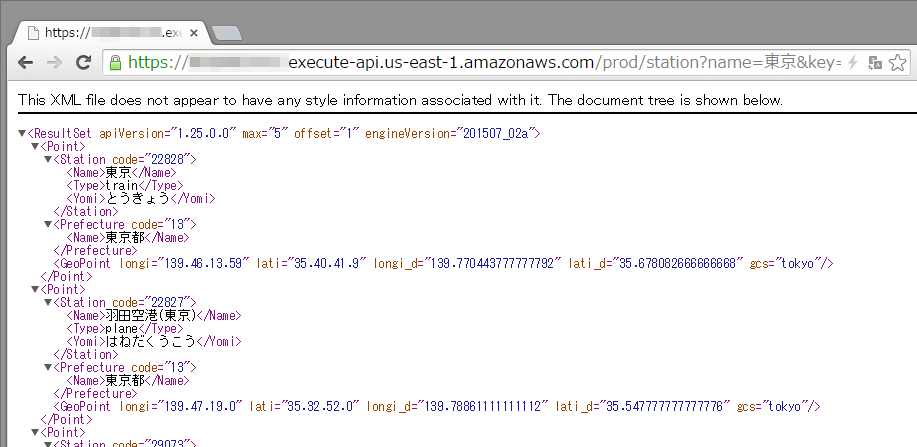Click the apiVersion value 1.25.0.0
This screenshot has height=447, width=917.
point(202,133)
